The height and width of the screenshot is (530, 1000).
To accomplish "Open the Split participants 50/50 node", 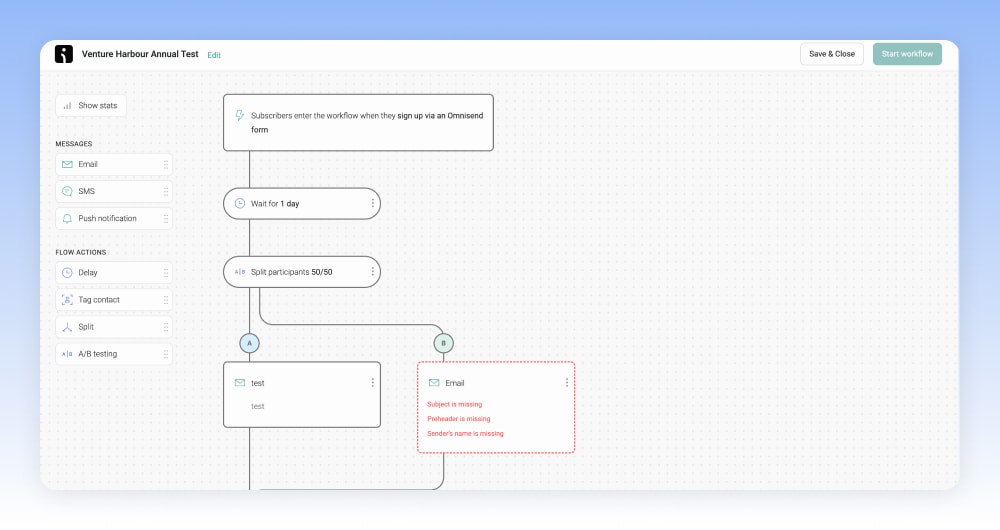I will point(302,272).
